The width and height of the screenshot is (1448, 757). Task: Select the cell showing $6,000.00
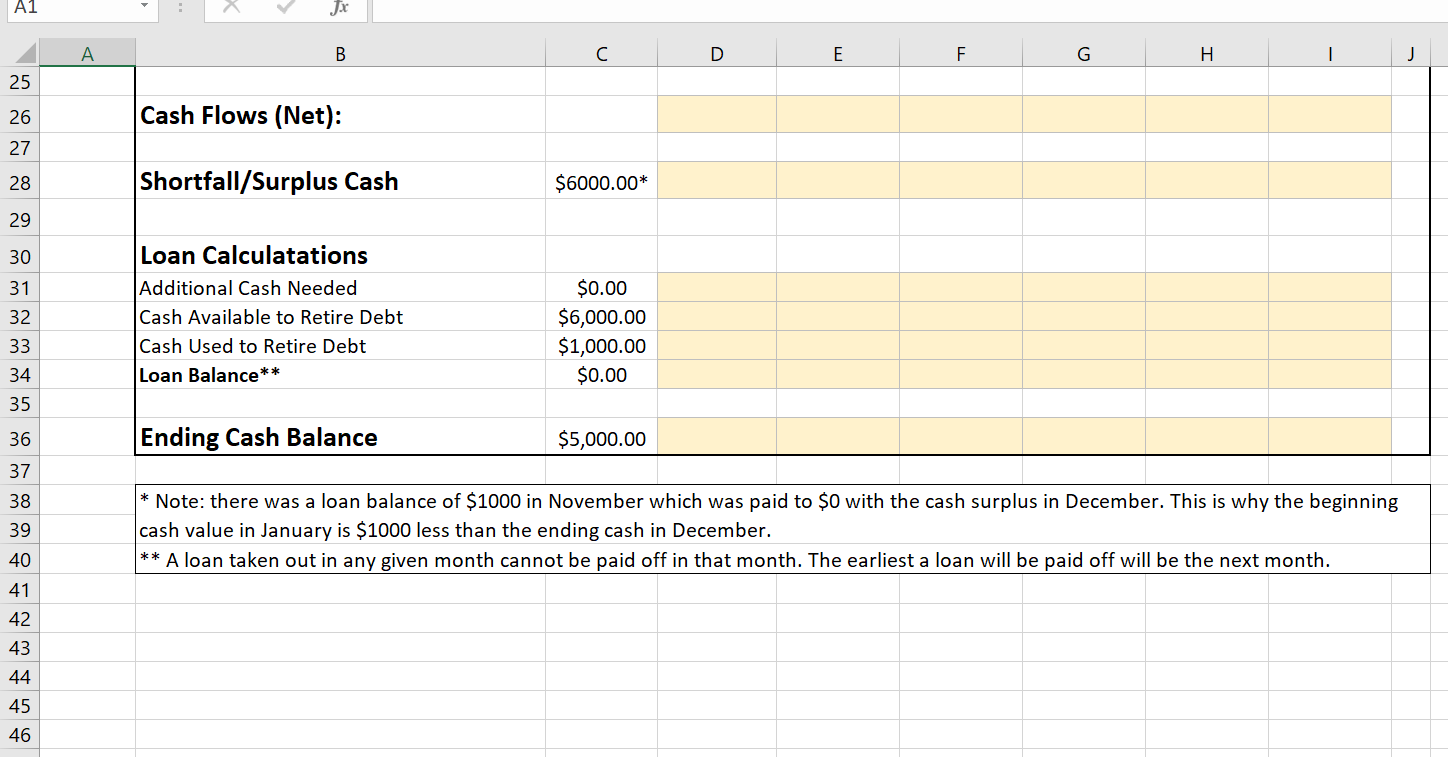pos(600,317)
